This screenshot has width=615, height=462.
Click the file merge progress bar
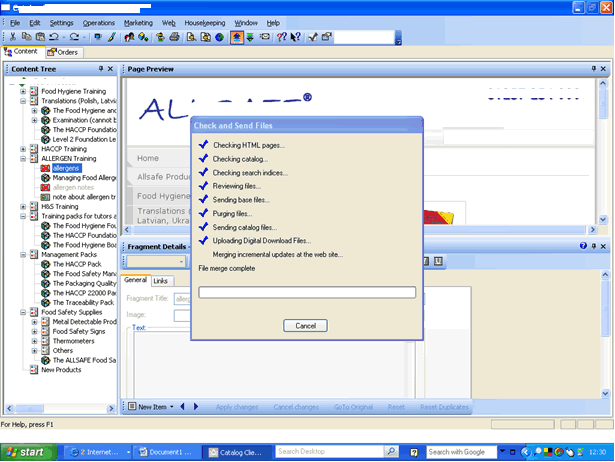point(306,292)
